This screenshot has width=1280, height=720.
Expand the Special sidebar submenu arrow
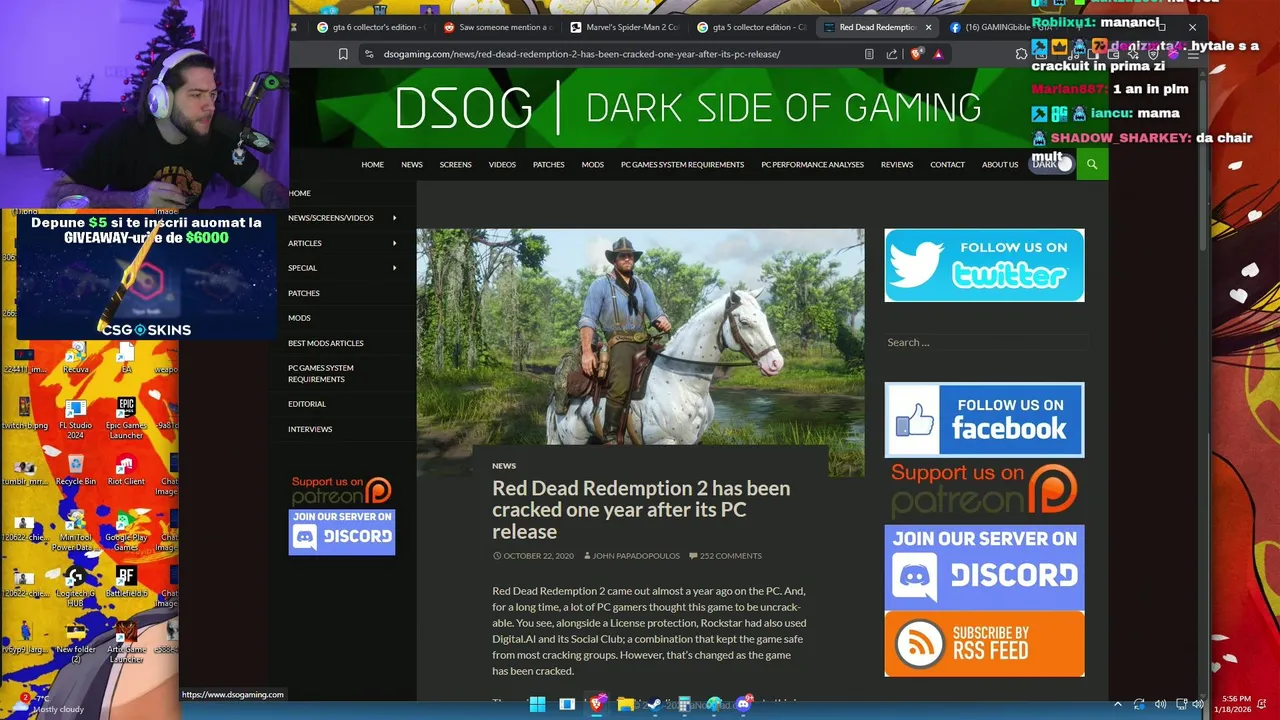pyautogui.click(x=394, y=268)
